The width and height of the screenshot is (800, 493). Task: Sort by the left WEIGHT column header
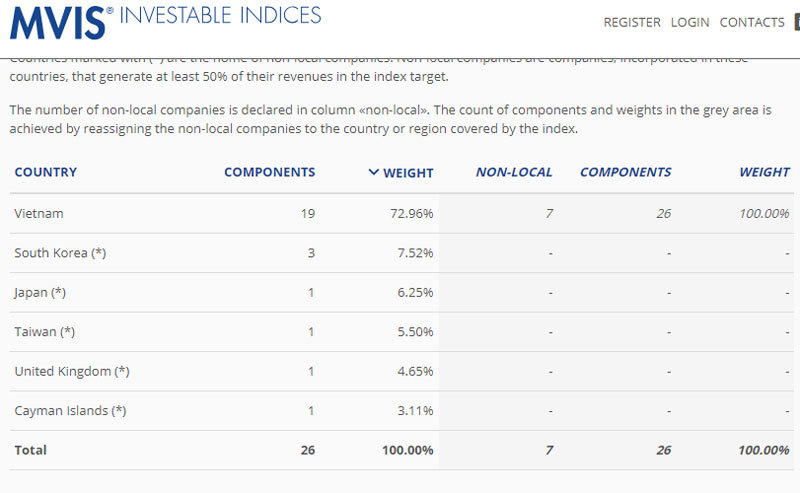(x=408, y=173)
